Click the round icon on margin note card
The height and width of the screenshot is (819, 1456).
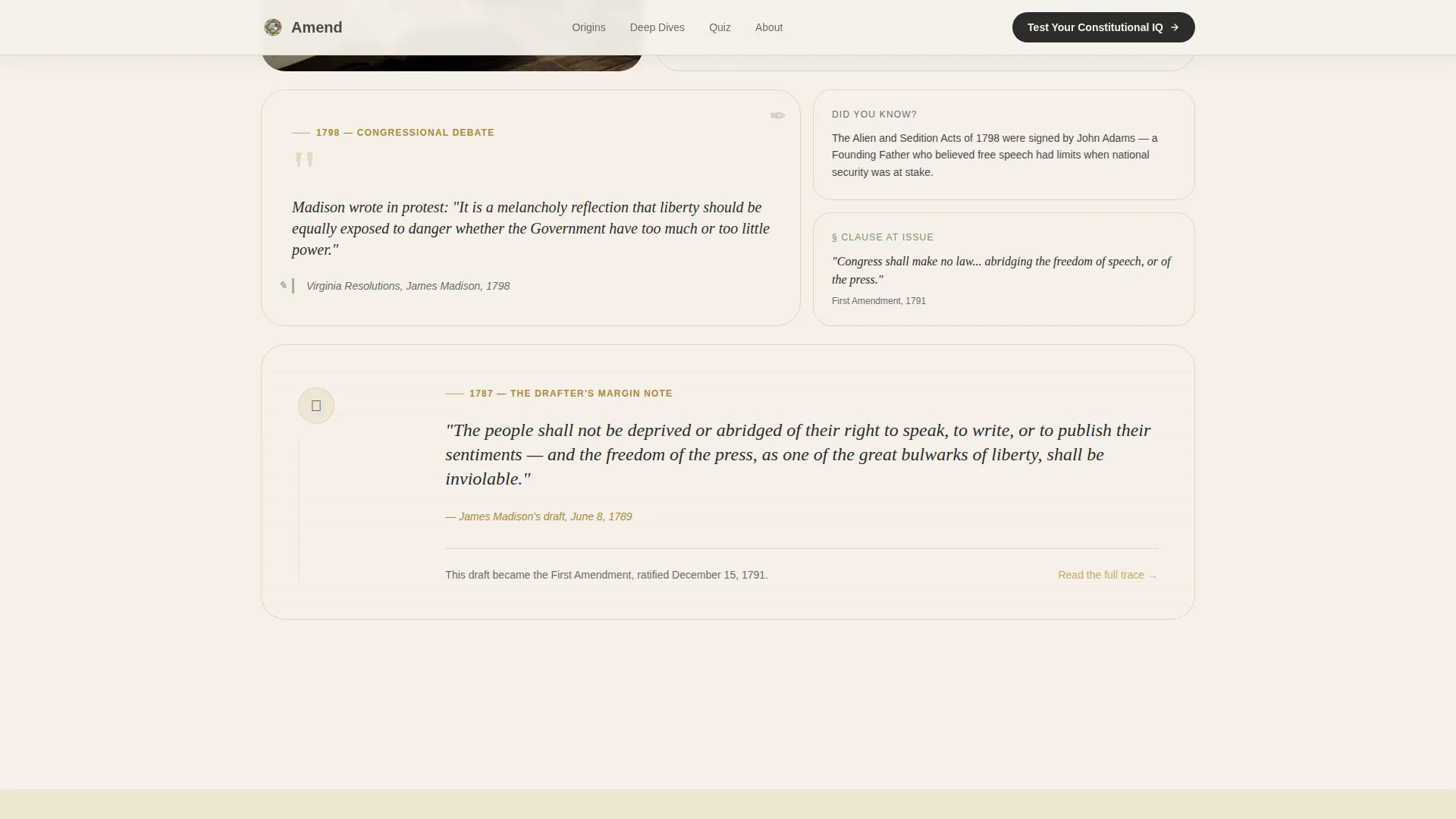316,406
